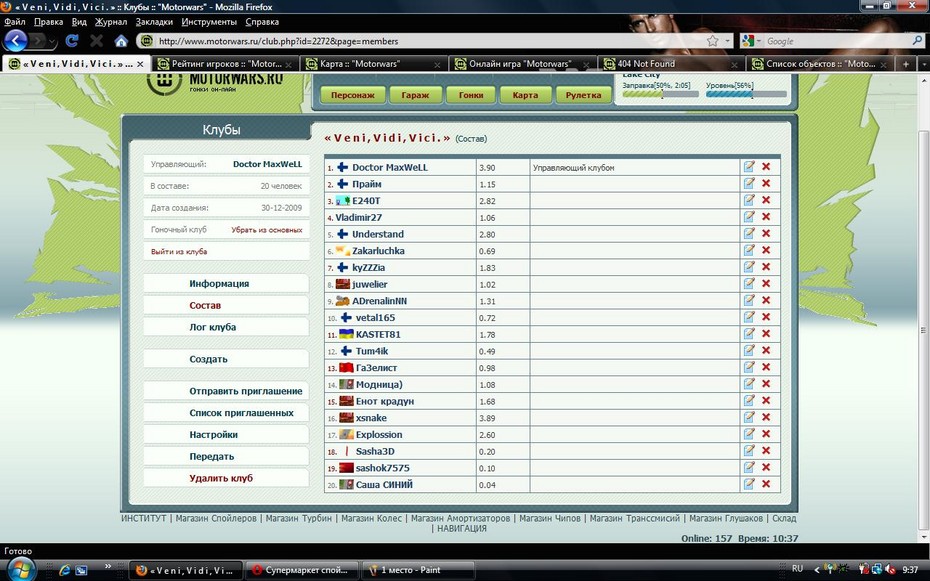Click Заправка fuel progress bar
This screenshot has height=581, width=930.
pos(660,94)
